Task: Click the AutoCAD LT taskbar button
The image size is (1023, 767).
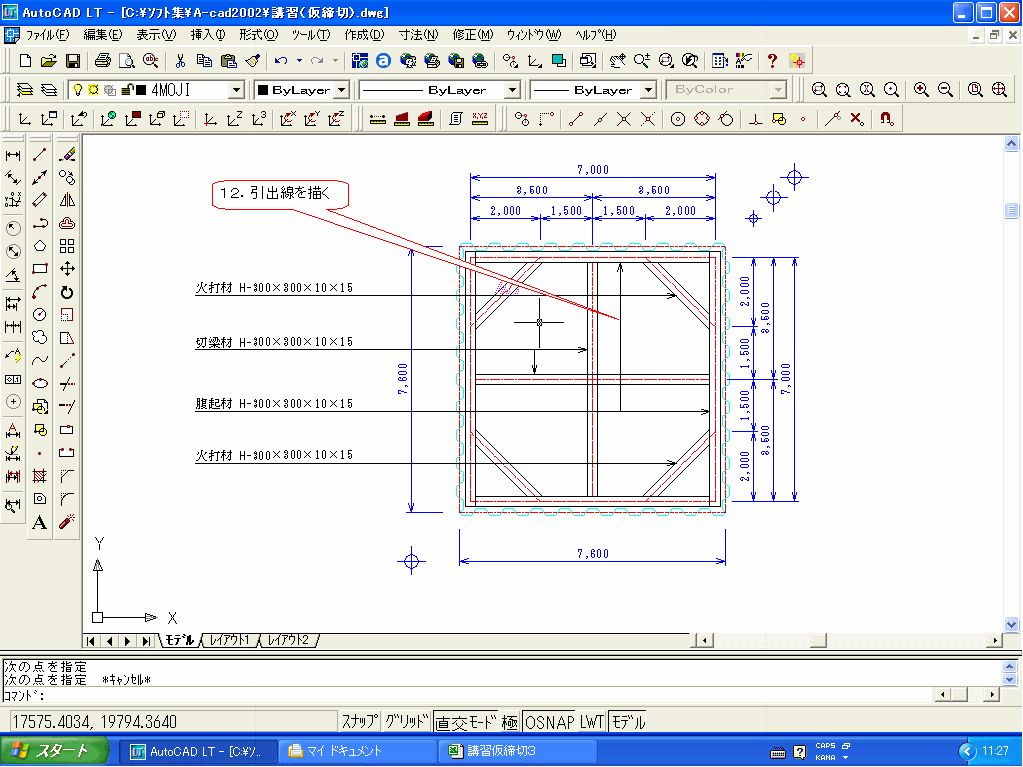Action: click(x=199, y=751)
